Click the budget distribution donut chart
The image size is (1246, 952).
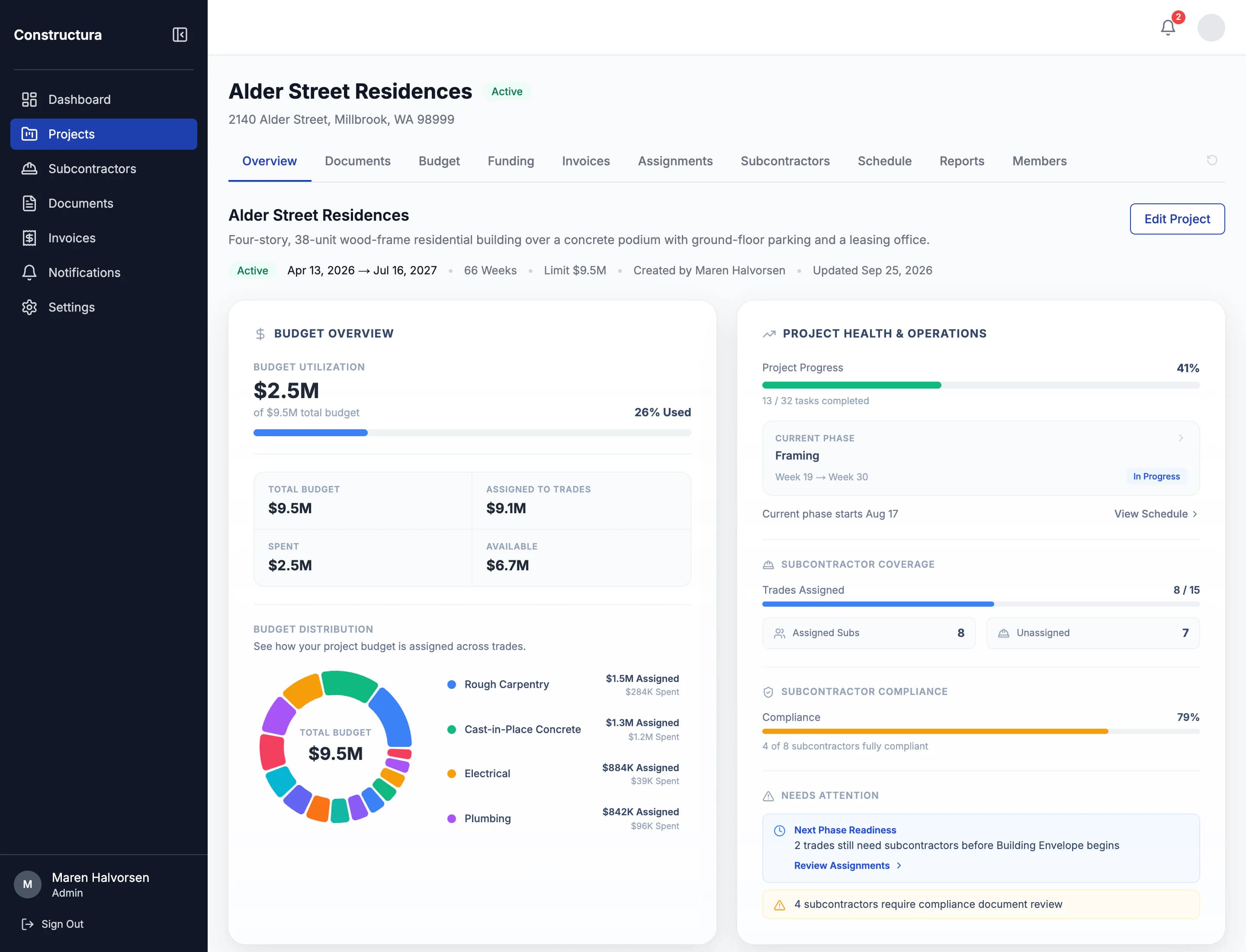pos(335,747)
